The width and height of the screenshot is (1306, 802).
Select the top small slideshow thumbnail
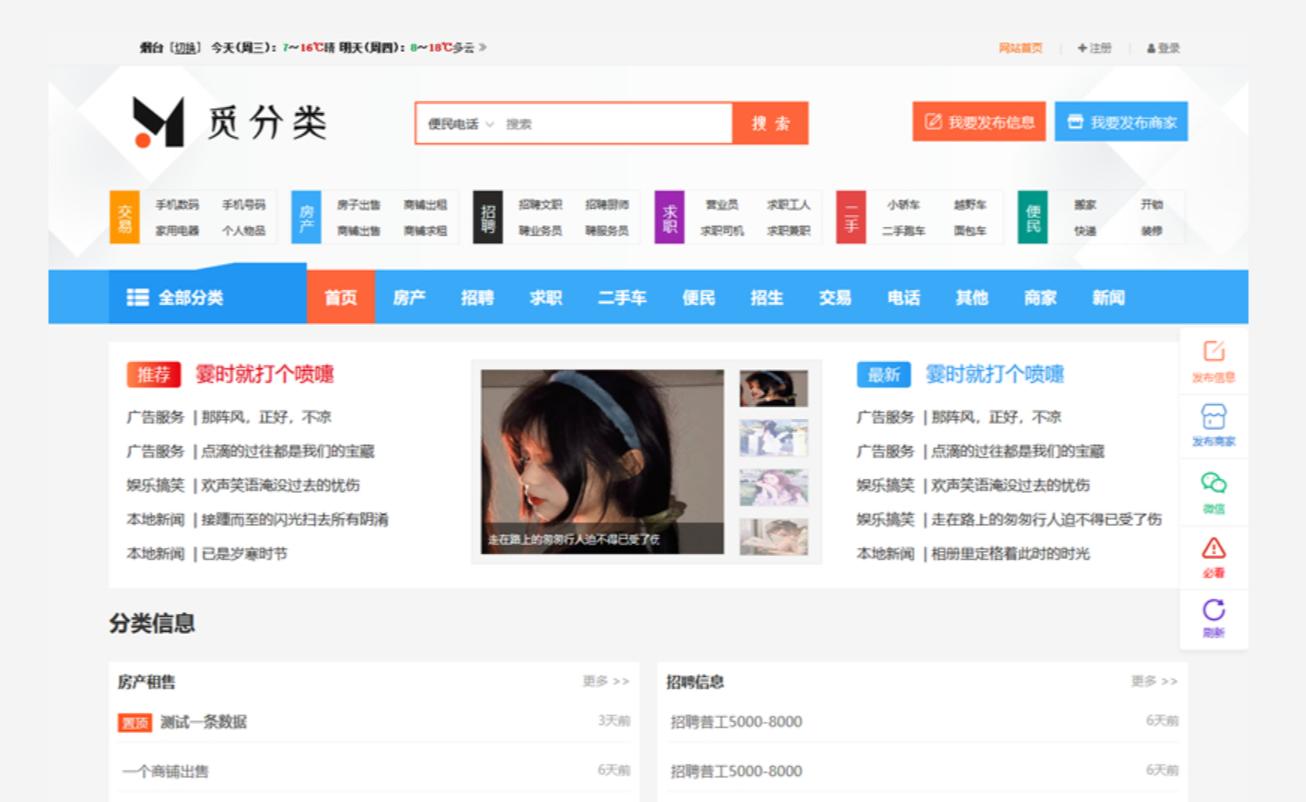point(774,388)
